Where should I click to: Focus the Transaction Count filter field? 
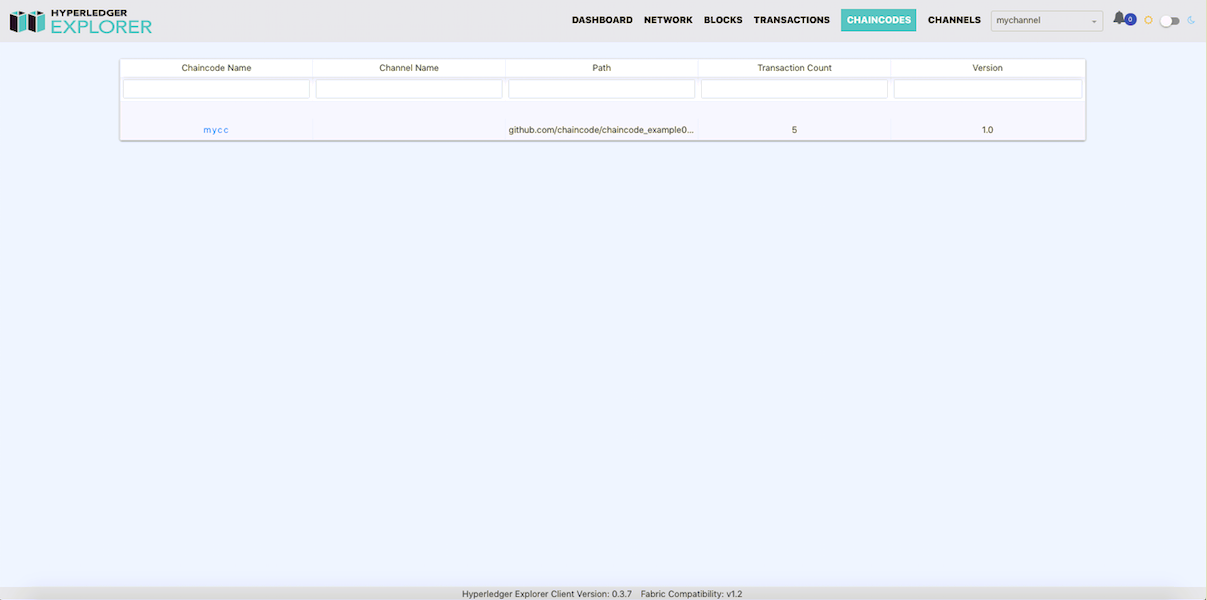[x=795, y=89]
